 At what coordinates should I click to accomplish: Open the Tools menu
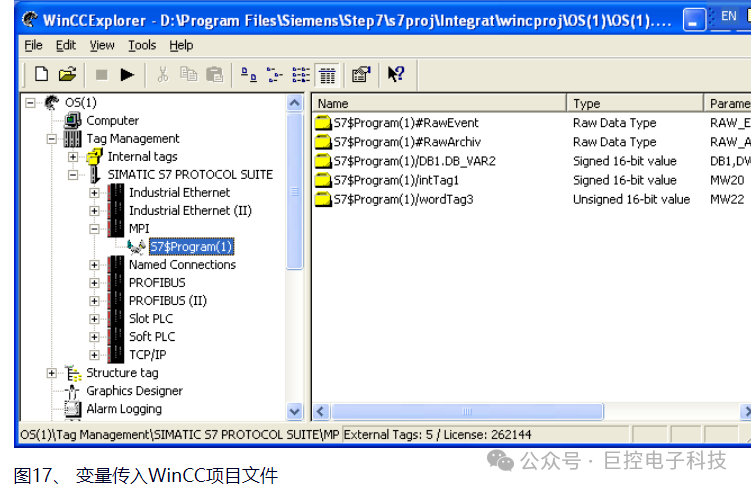click(x=142, y=45)
